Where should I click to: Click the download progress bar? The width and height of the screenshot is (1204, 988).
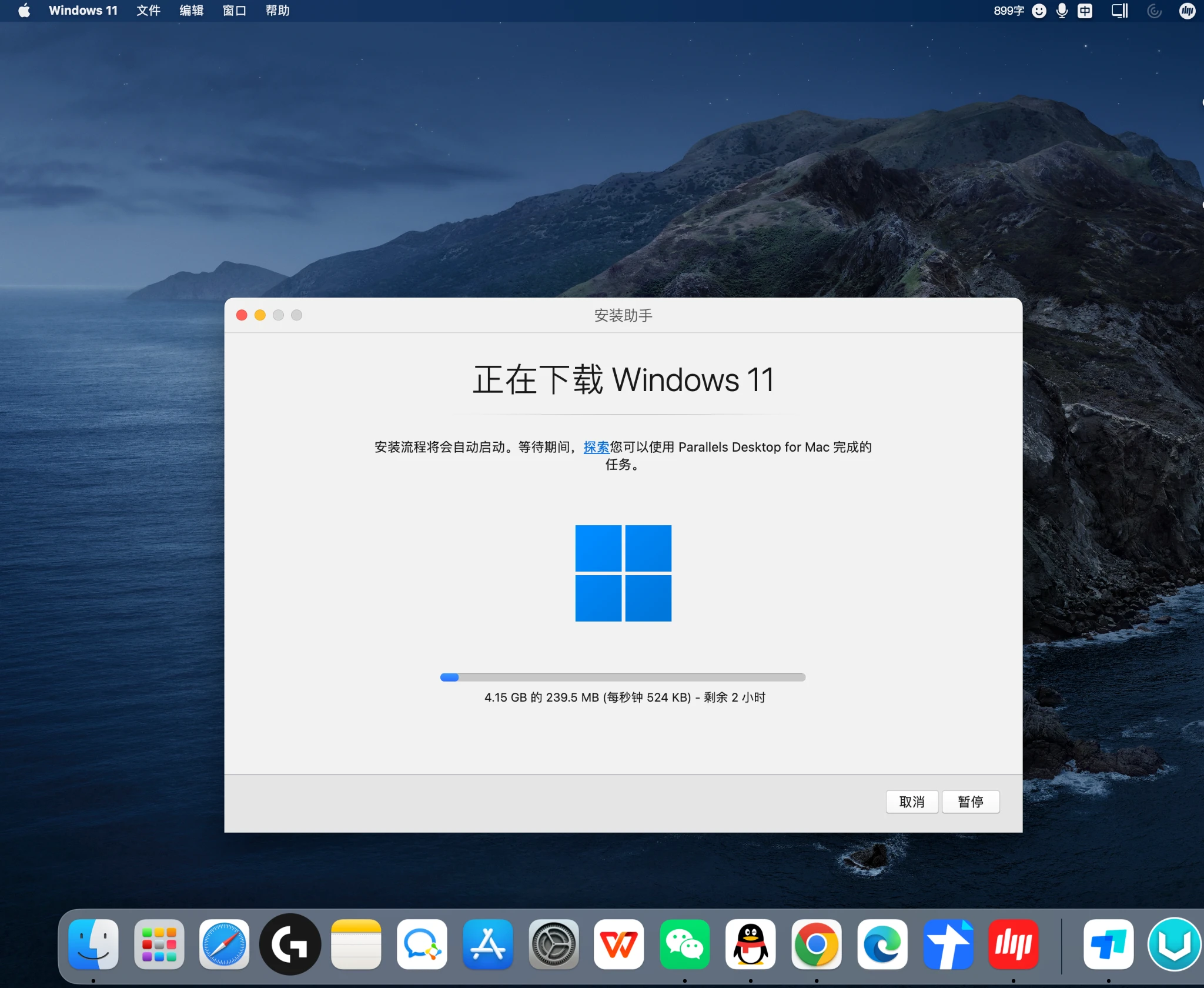pos(623,677)
